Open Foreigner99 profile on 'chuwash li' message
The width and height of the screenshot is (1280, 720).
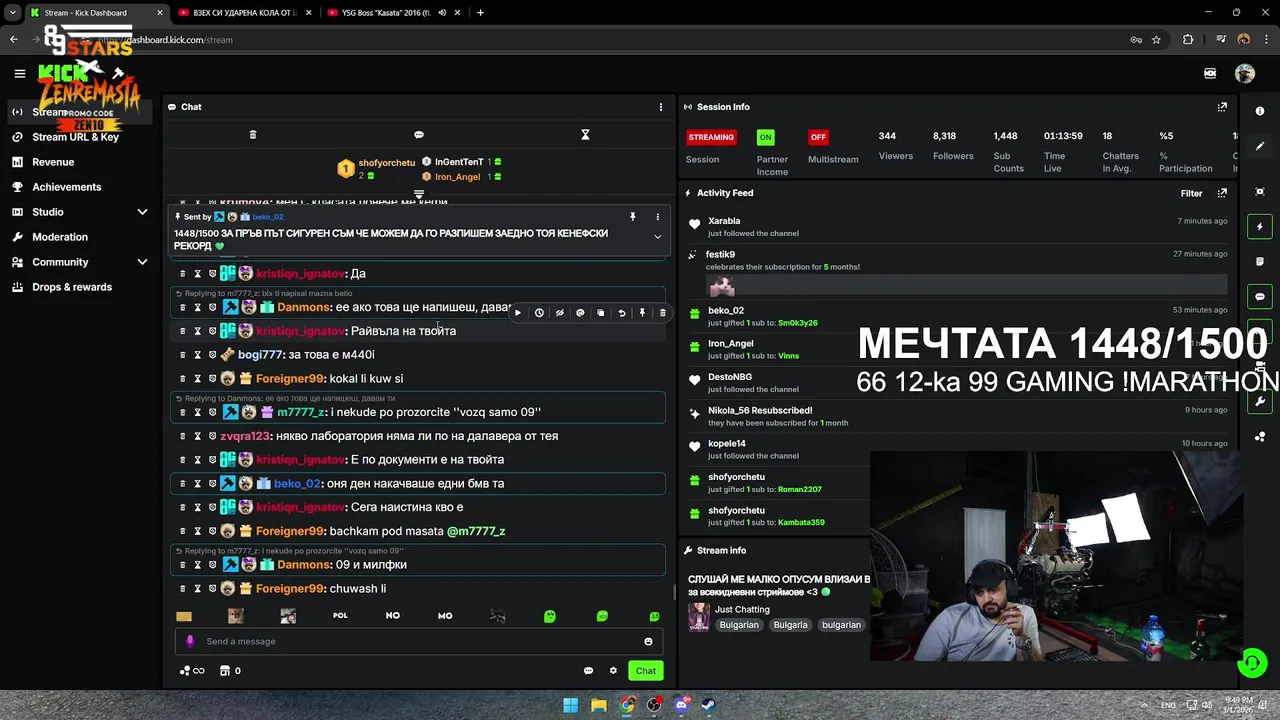coord(290,589)
